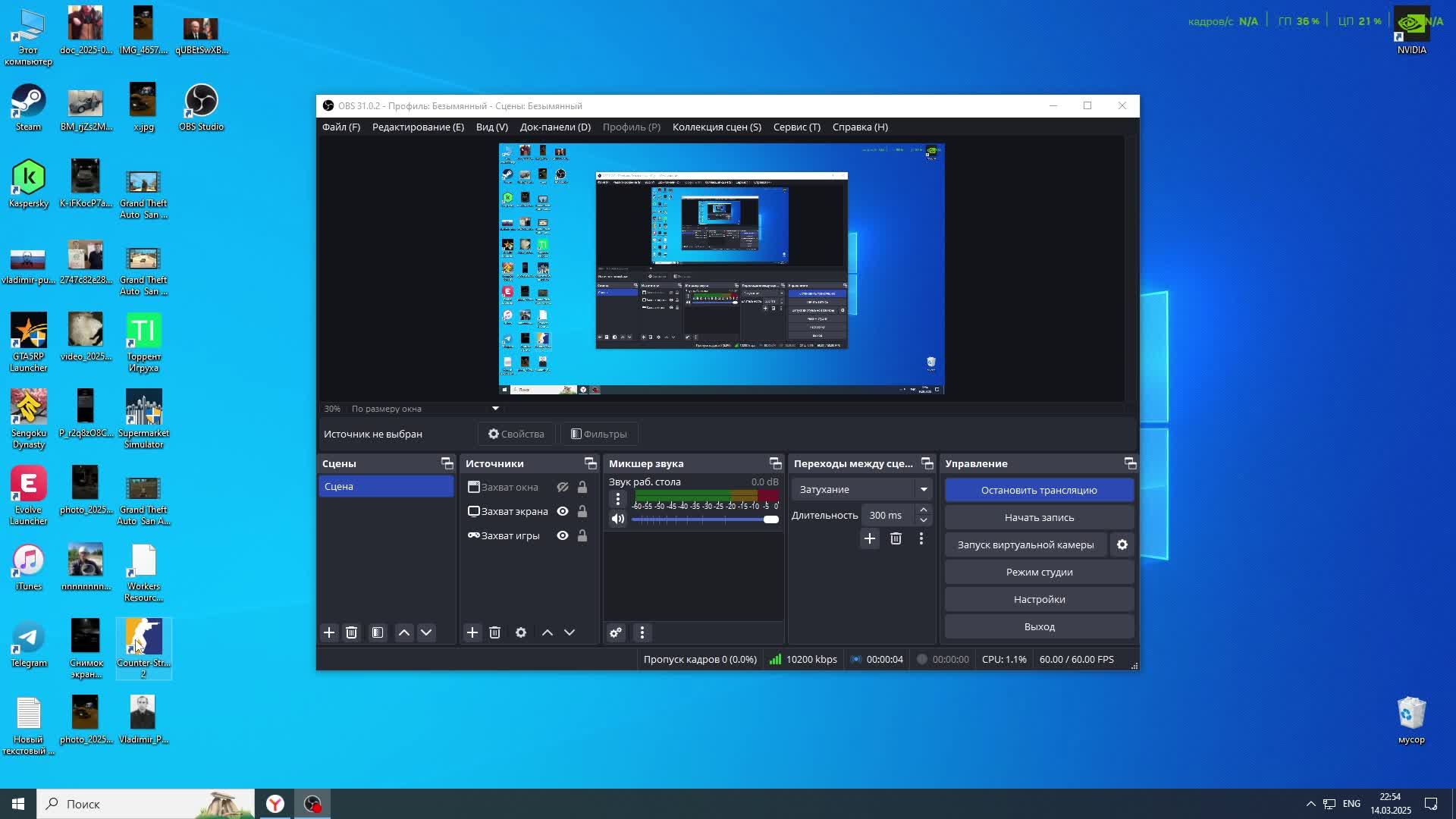
Task: Remove selected scene with trash icon
Action: pos(351,632)
